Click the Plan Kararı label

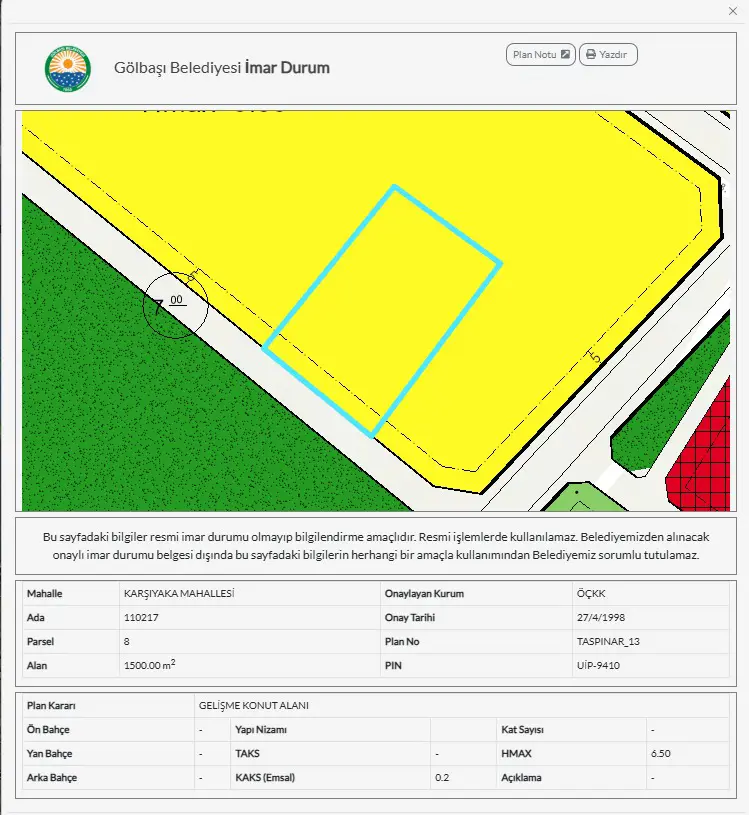(x=51, y=706)
